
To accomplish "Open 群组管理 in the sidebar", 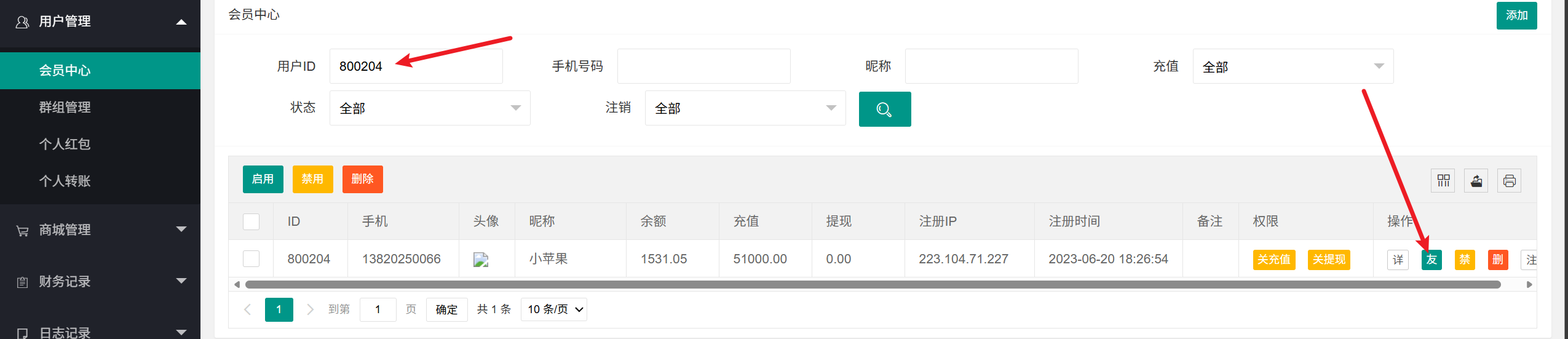I will point(65,107).
